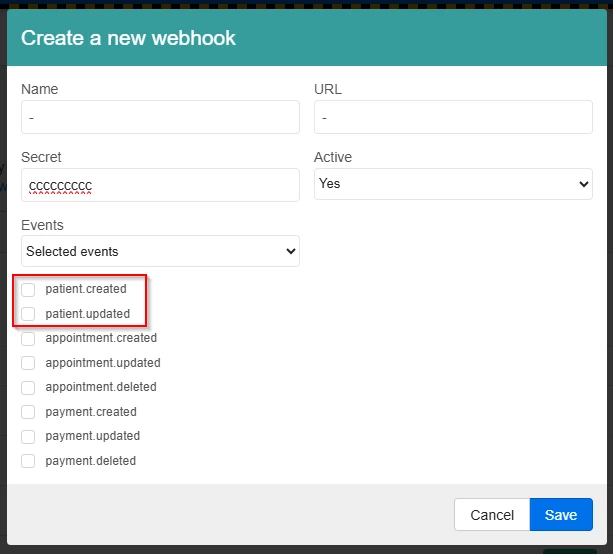613x554 pixels.
Task: Click the URL field label
Action: [x=328, y=89]
